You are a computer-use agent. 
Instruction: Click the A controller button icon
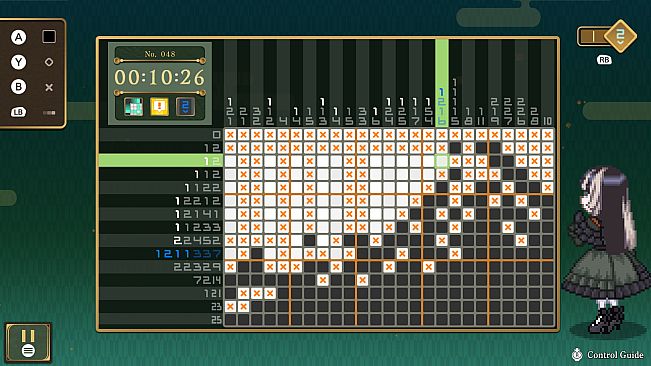18,37
